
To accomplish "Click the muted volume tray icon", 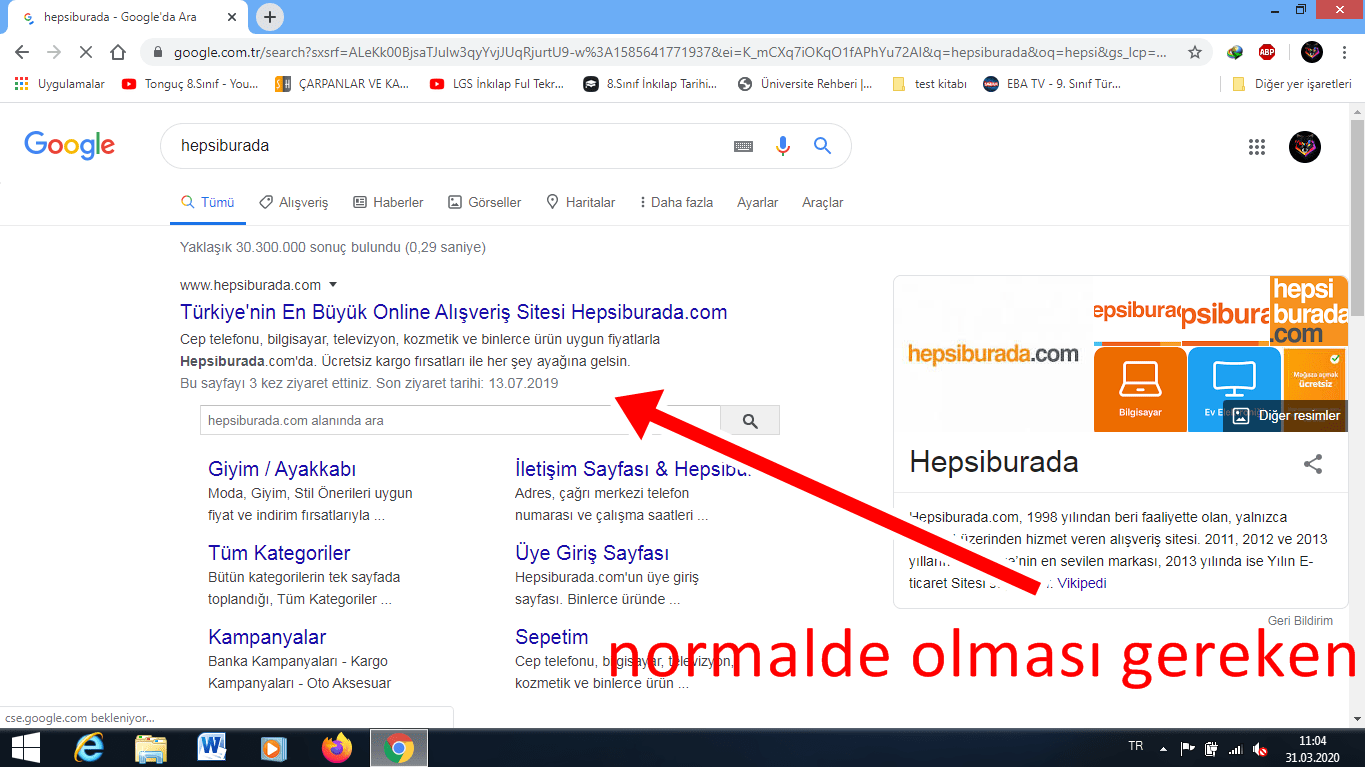I will pyautogui.click(x=1262, y=748).
